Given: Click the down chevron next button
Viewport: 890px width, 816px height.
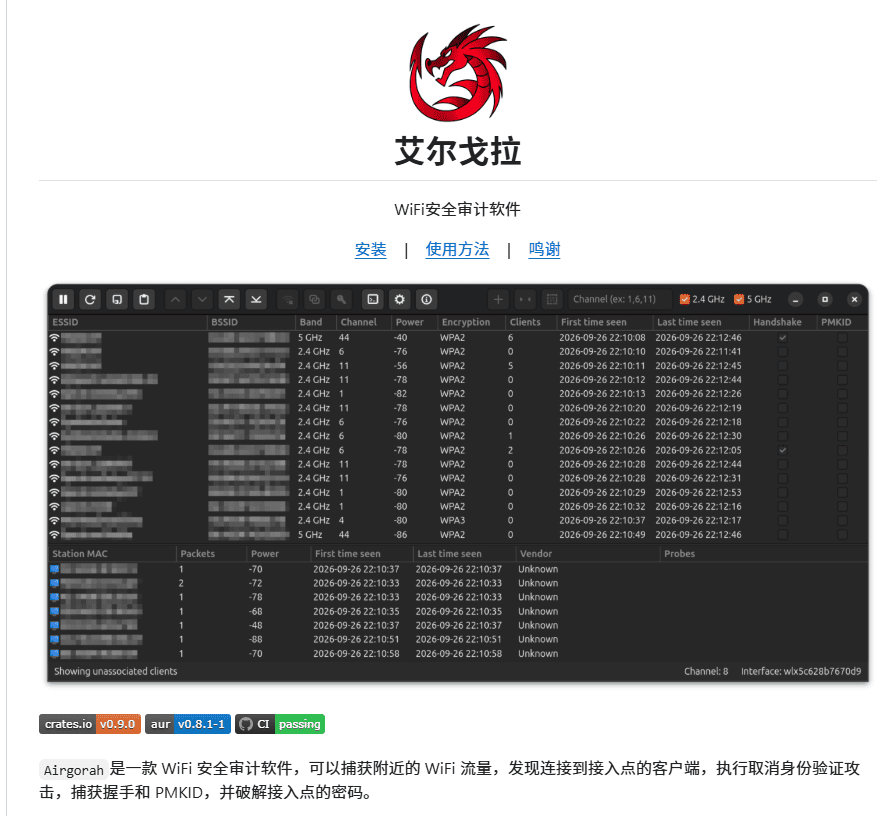Looking at the screenshot, I should [202, 299].
